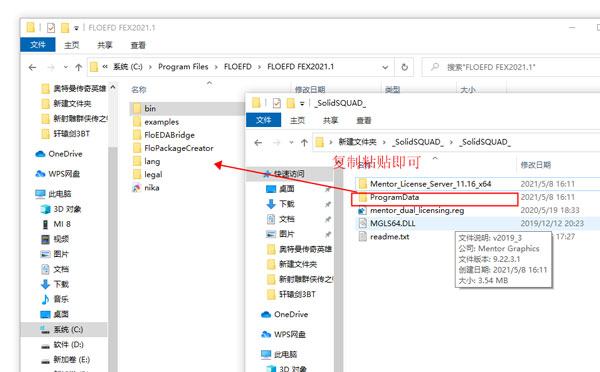Refresh the FLOEFD FEX2021.1 folder
The image size is (600, 372).
[x=404, y=67]
